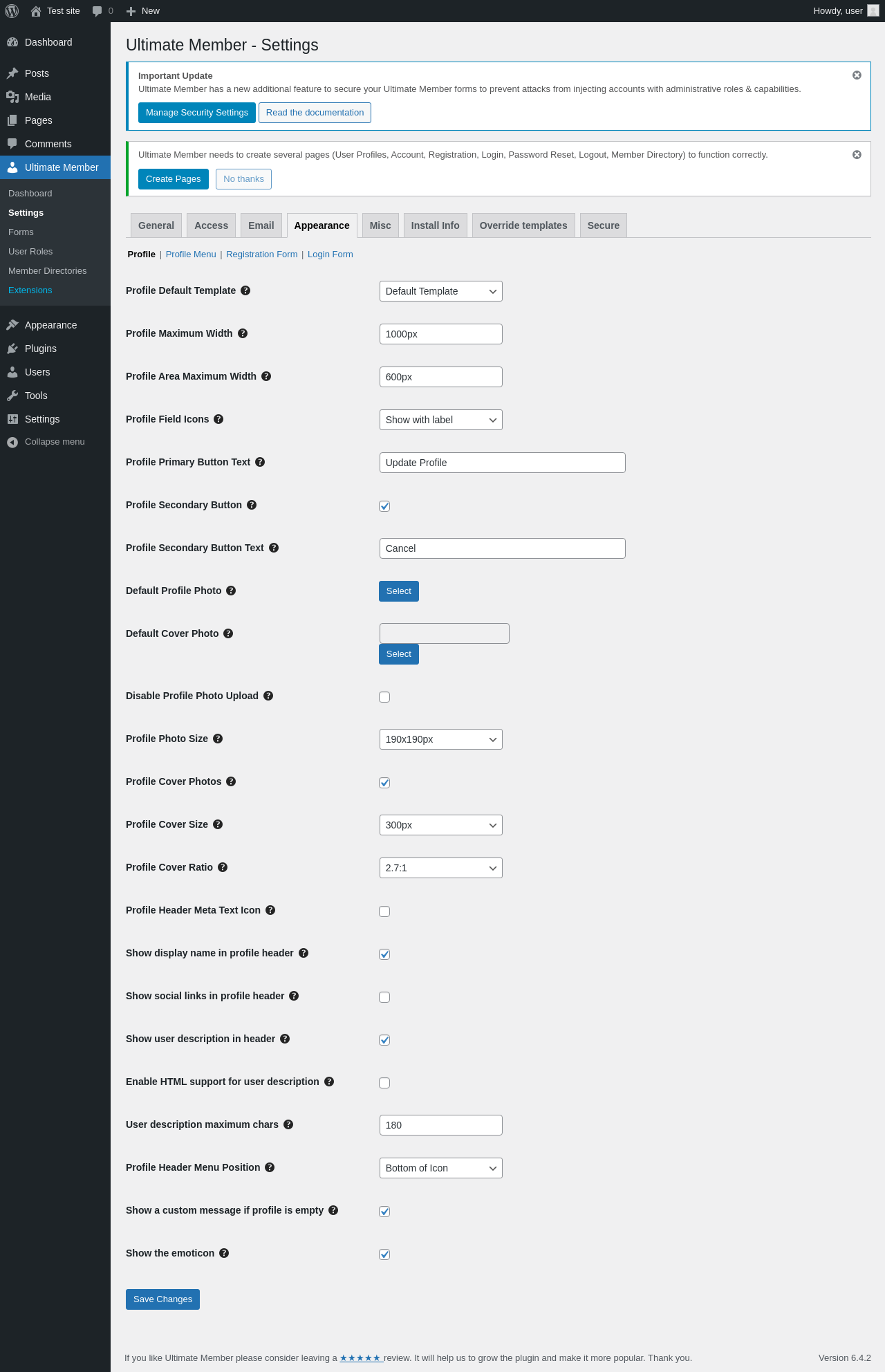This screenshot has height=1372, width=885.
Task: Switch to the Install Info tab
Action: (436, 225)
